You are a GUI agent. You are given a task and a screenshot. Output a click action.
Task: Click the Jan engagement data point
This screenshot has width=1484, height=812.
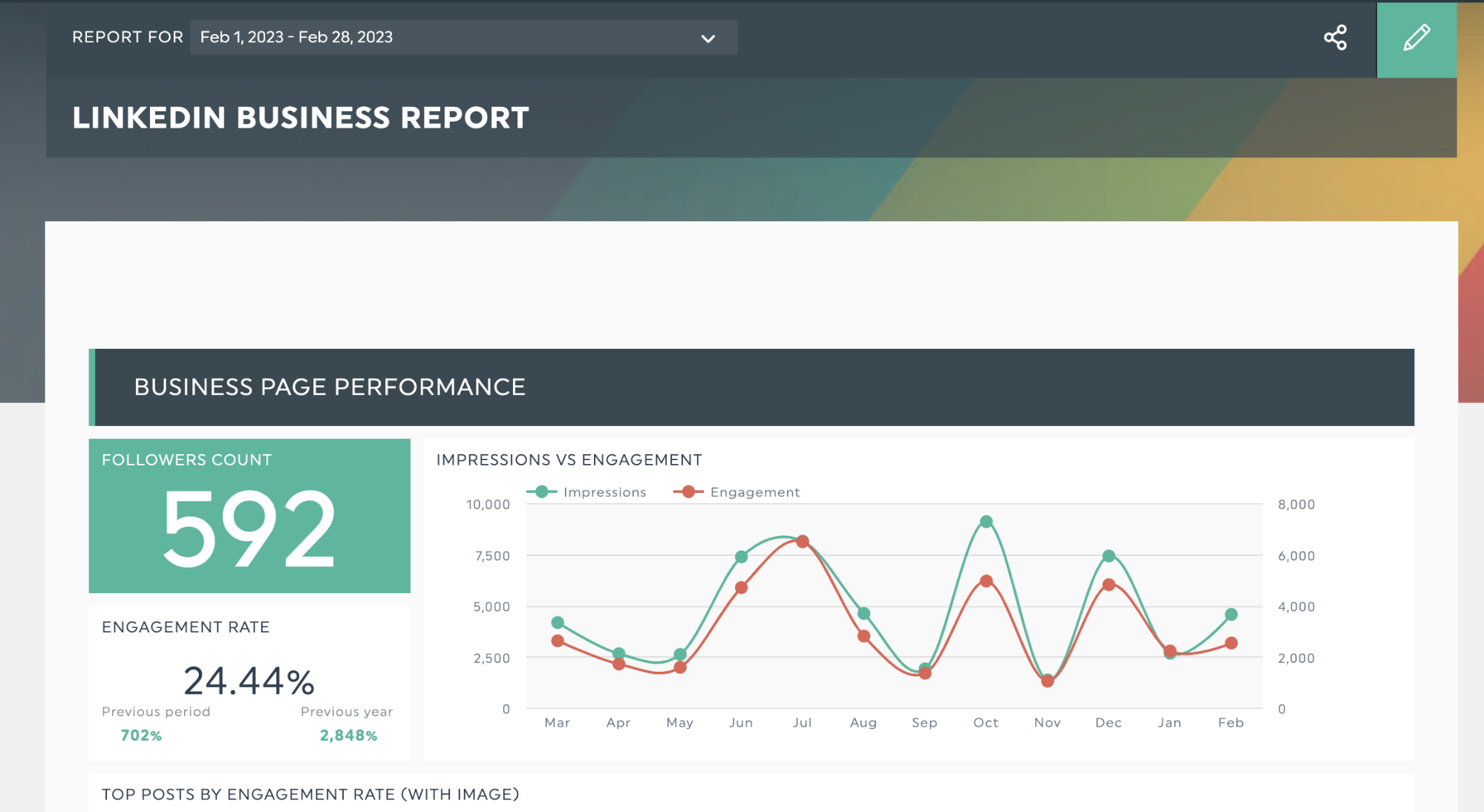pyautogui.click(x=1170, y=650)
